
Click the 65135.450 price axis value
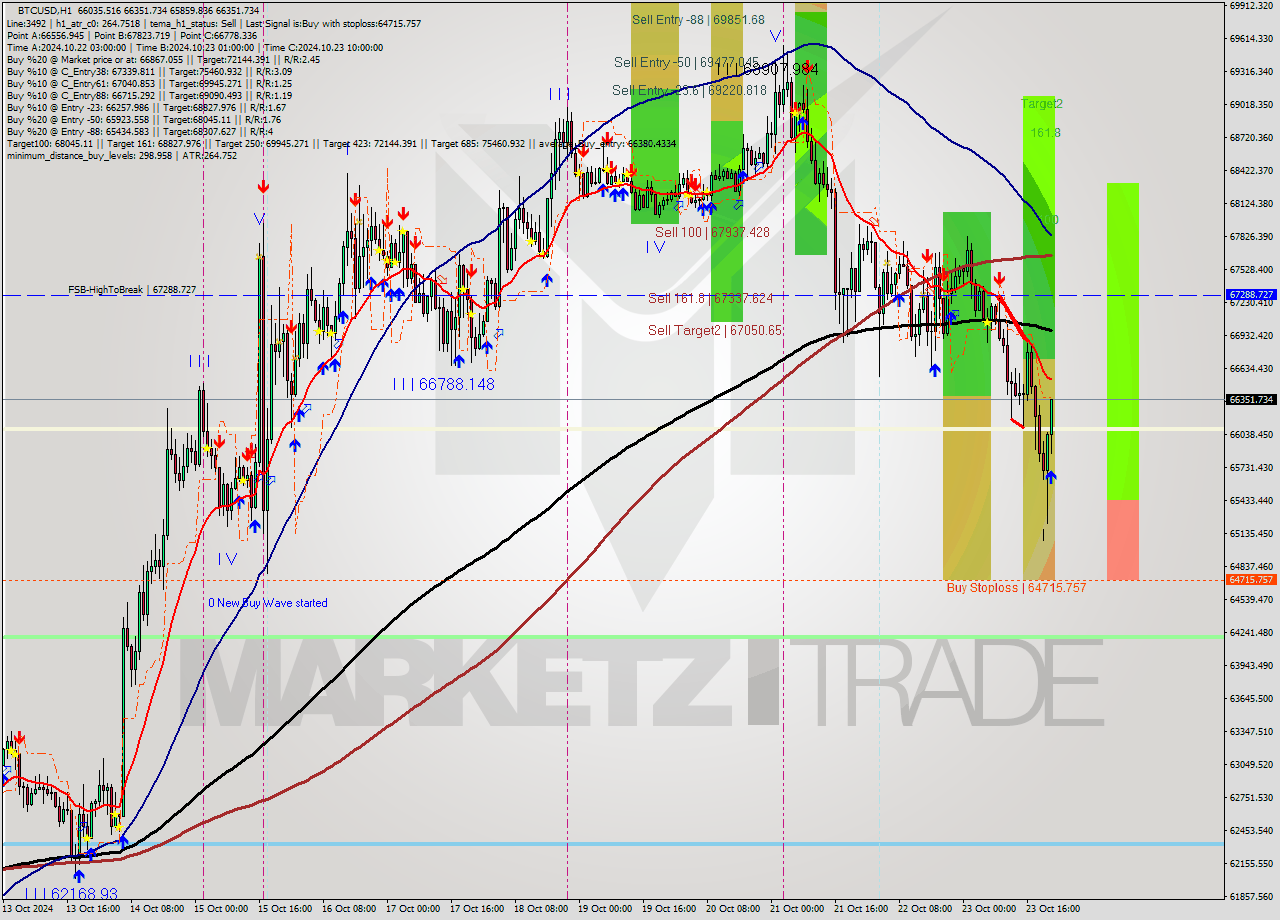(x=1250, y=533)
